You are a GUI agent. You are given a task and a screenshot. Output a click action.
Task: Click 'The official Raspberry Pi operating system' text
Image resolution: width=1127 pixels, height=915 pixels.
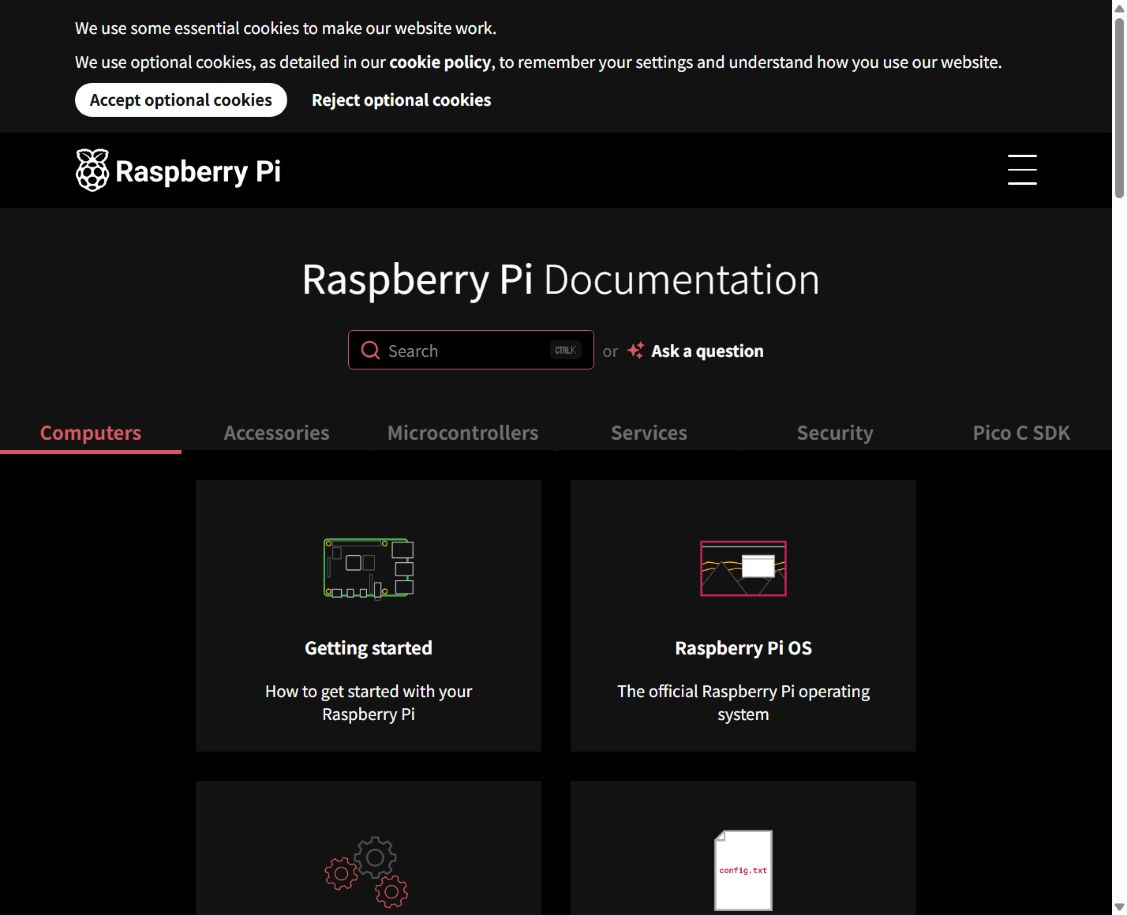pyautogui.click(x=743, y=702)
